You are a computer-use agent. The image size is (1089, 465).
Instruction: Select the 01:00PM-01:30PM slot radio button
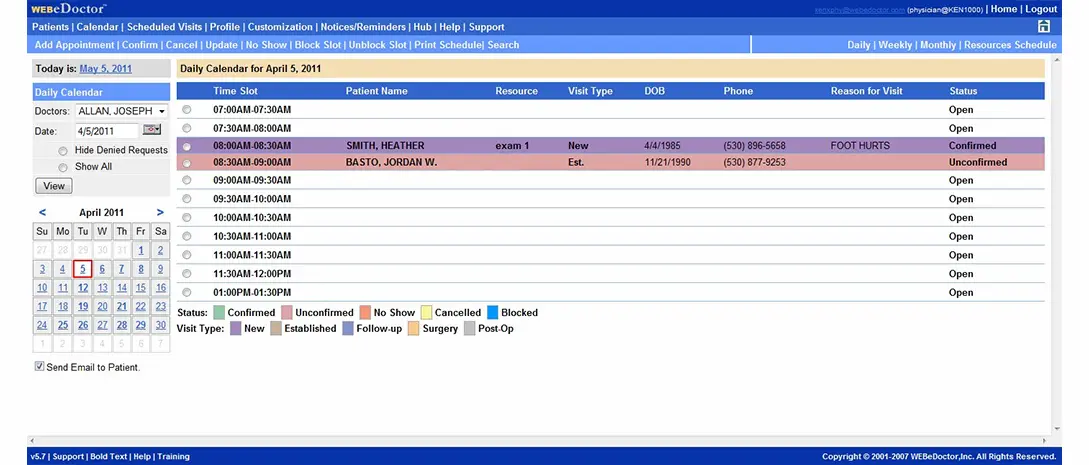pyautogui.click(x=186, y=293)
